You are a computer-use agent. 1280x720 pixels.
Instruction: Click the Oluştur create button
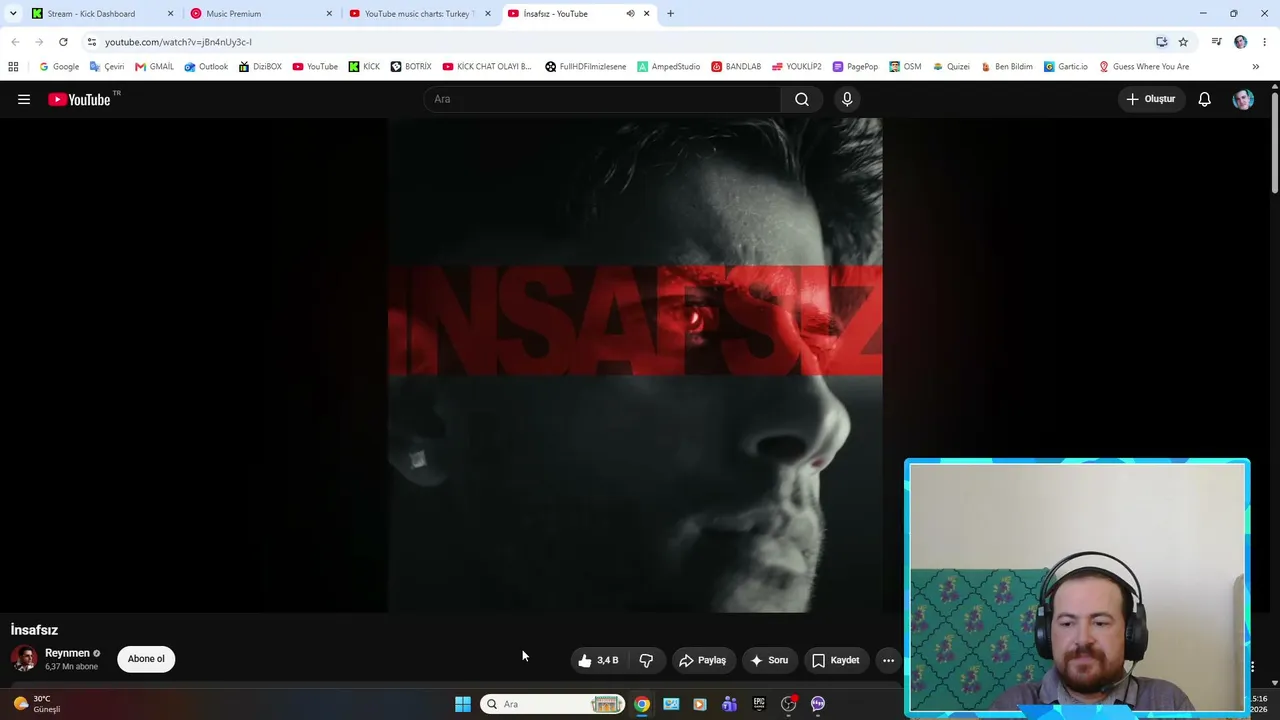[x=1150, y=99]
